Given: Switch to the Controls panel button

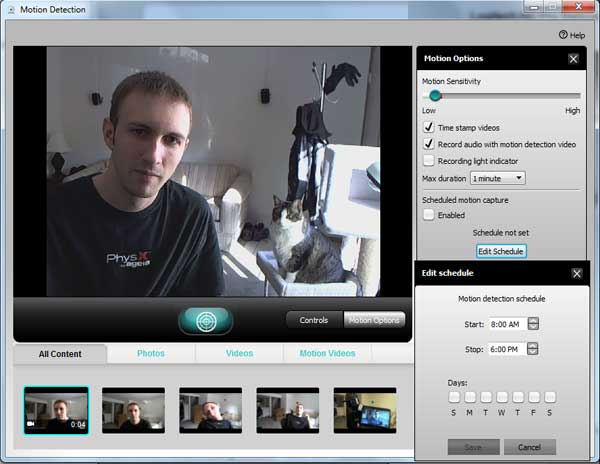Looking at the screenshot, I should 314,320.
